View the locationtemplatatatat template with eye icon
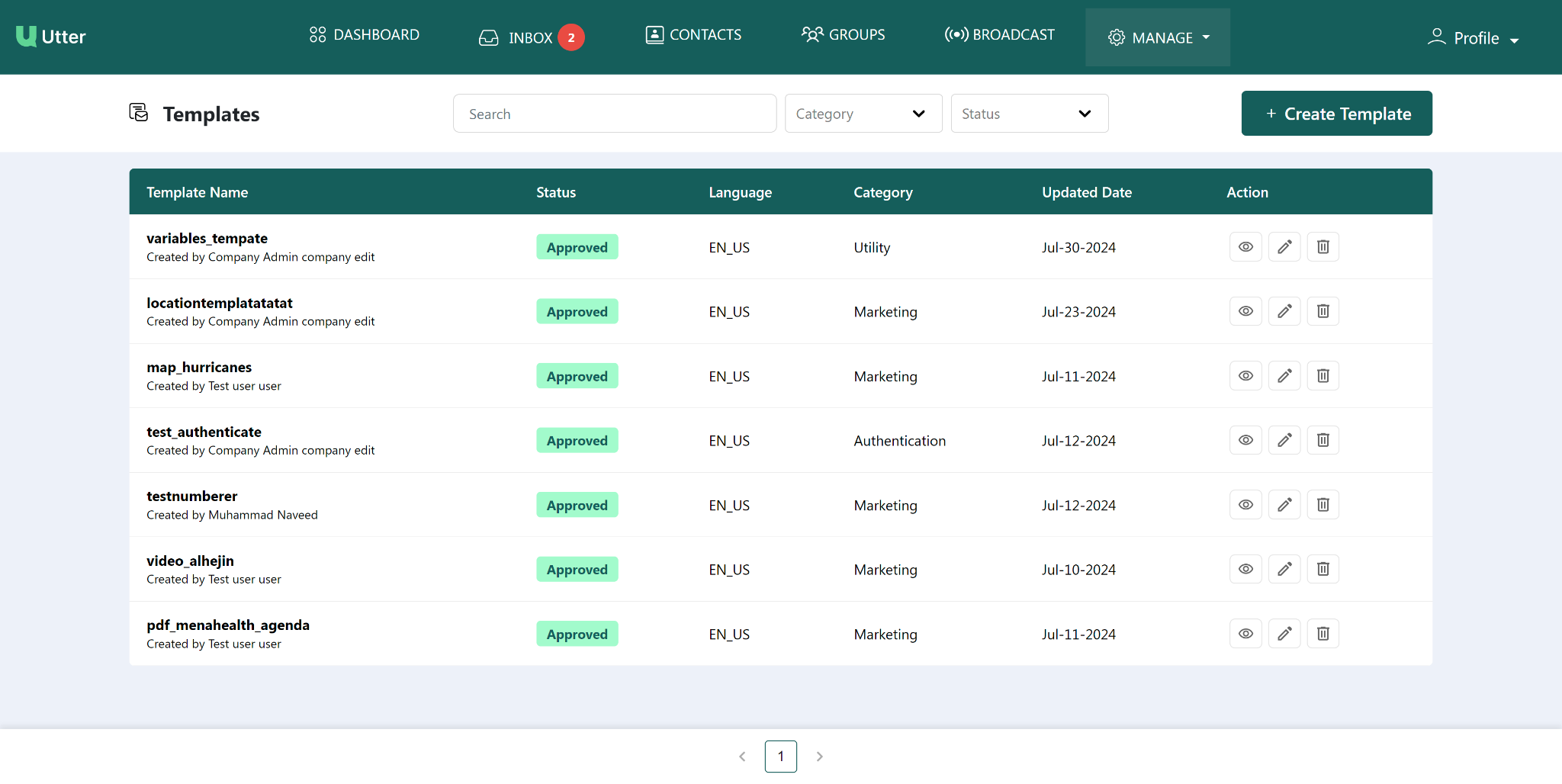The image size is (1562, 784). [1245, 311]
